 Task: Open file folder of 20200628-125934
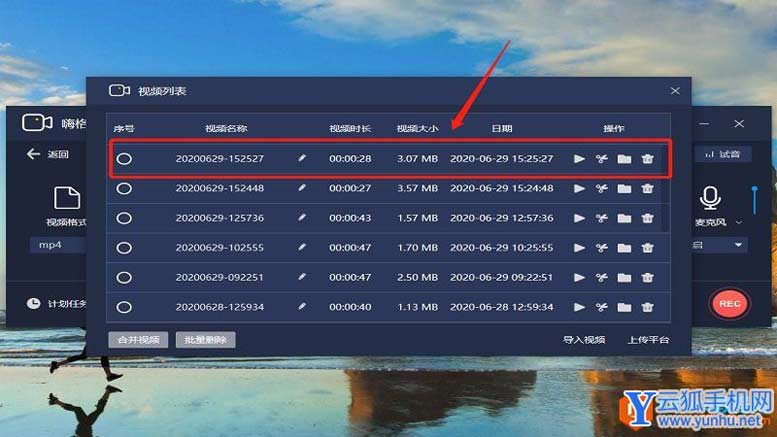[x=624, y=307]
